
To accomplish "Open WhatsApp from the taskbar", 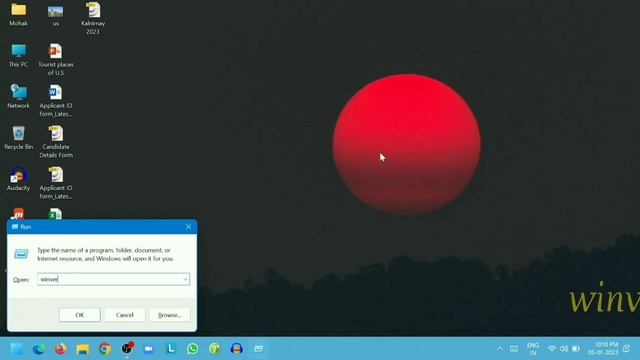I will (193, 349).
